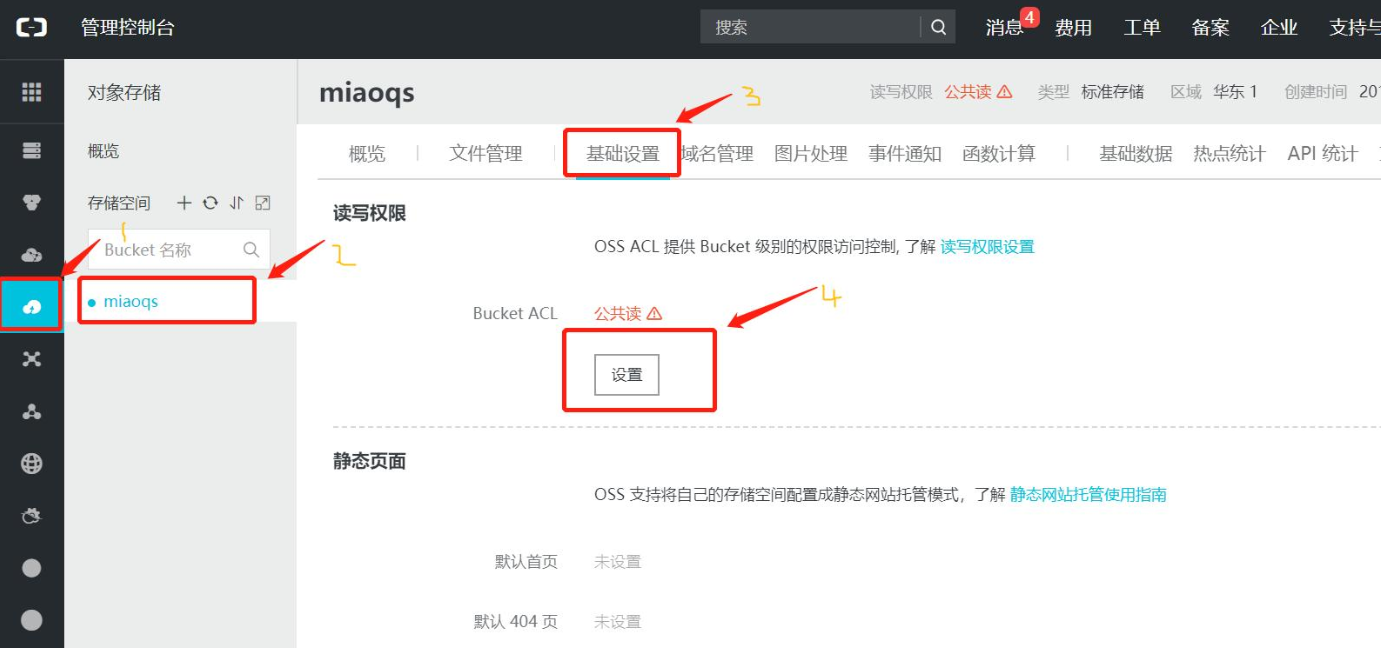Screen dimensions: 1381x648
Task: Open the 消息 messages menu
Action: [1004, 28]
